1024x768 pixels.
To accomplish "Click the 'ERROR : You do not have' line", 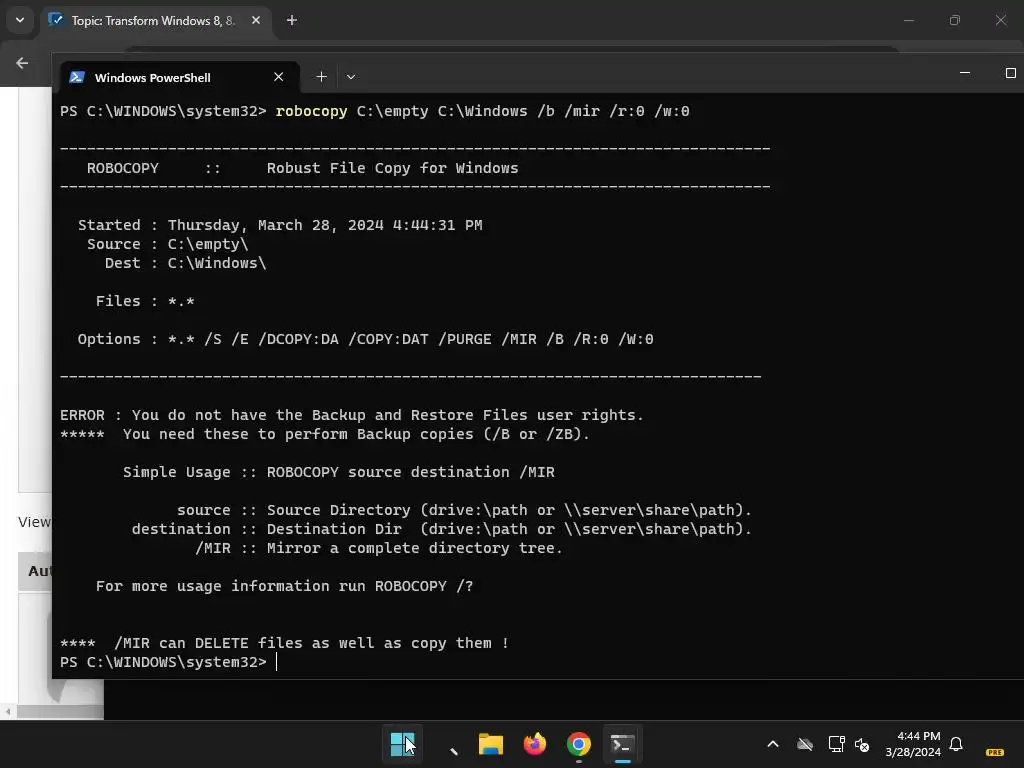I will tap(352, 415).
